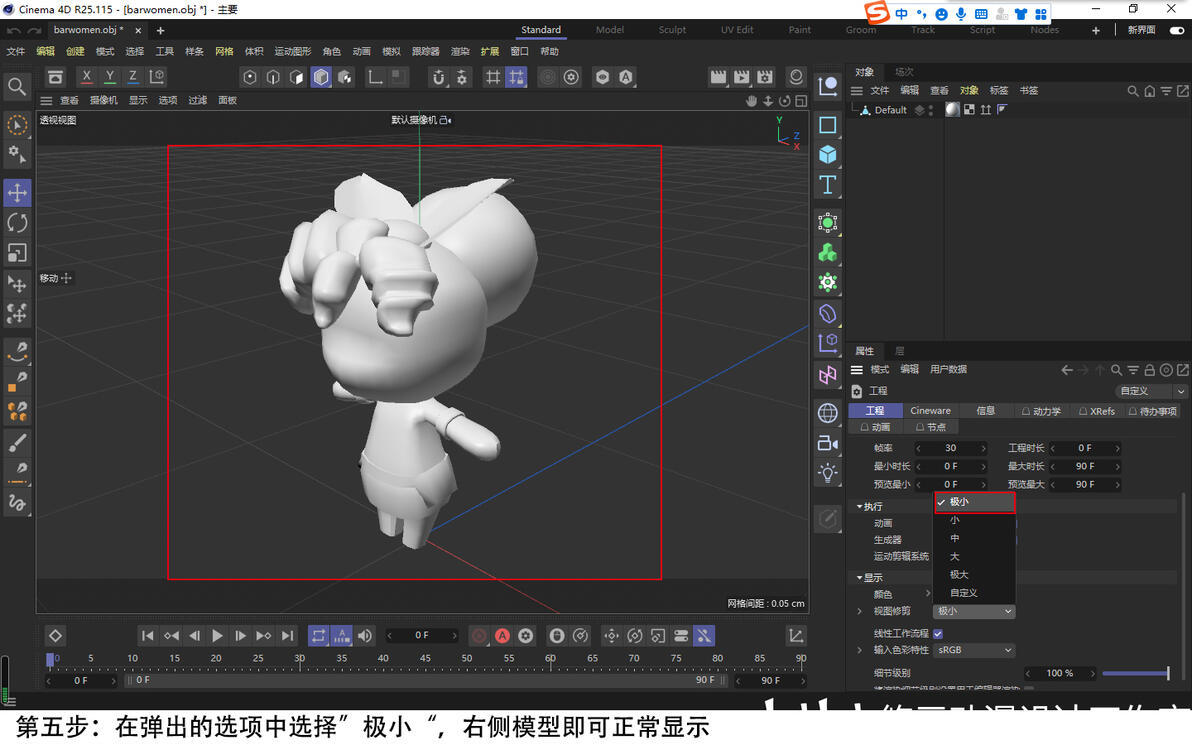Toggle timeline sound playback speaker
Image resolution: width=1192 pixels, height=745 pixels.
[365, 635]
